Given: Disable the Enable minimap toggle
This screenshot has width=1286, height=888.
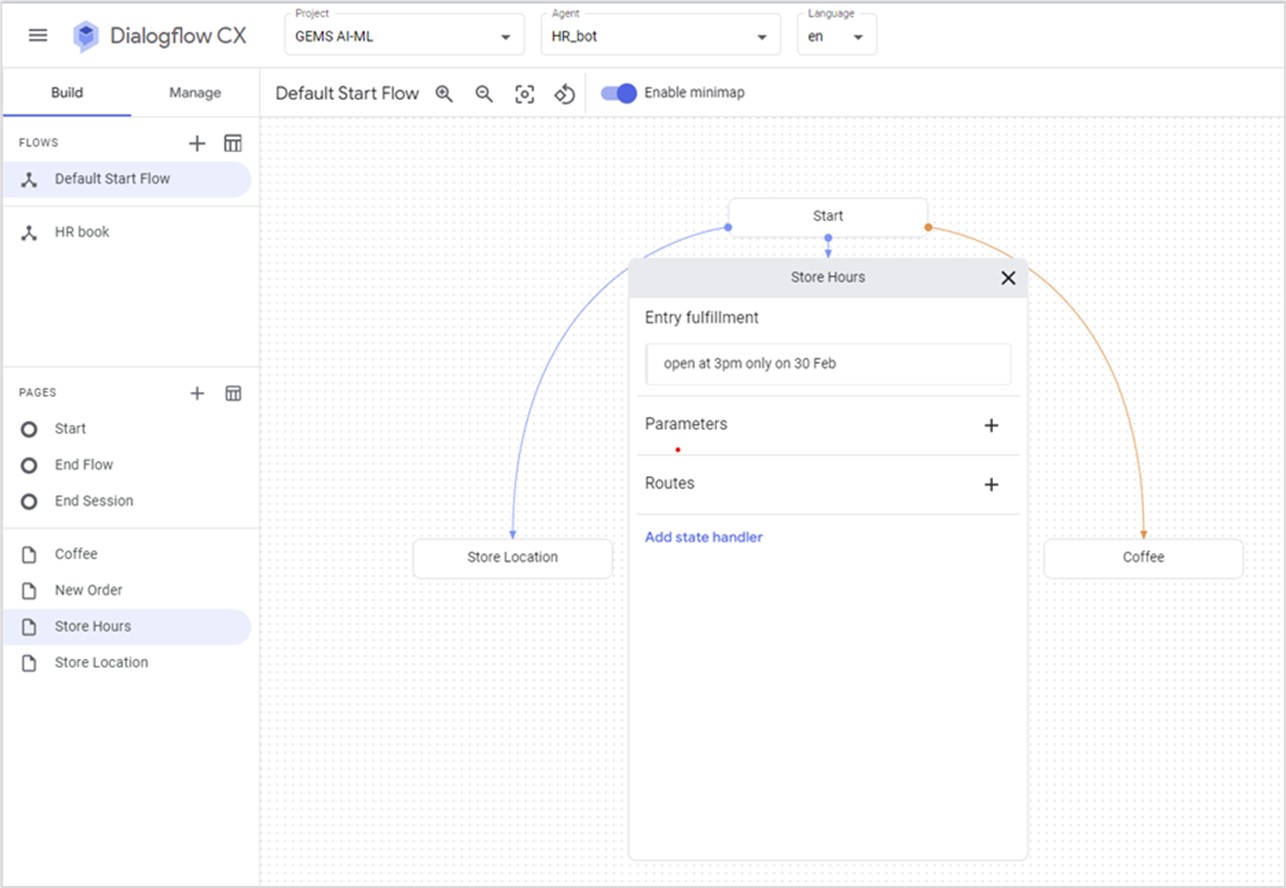Looking at the screenshot, I should pos(619,93).
